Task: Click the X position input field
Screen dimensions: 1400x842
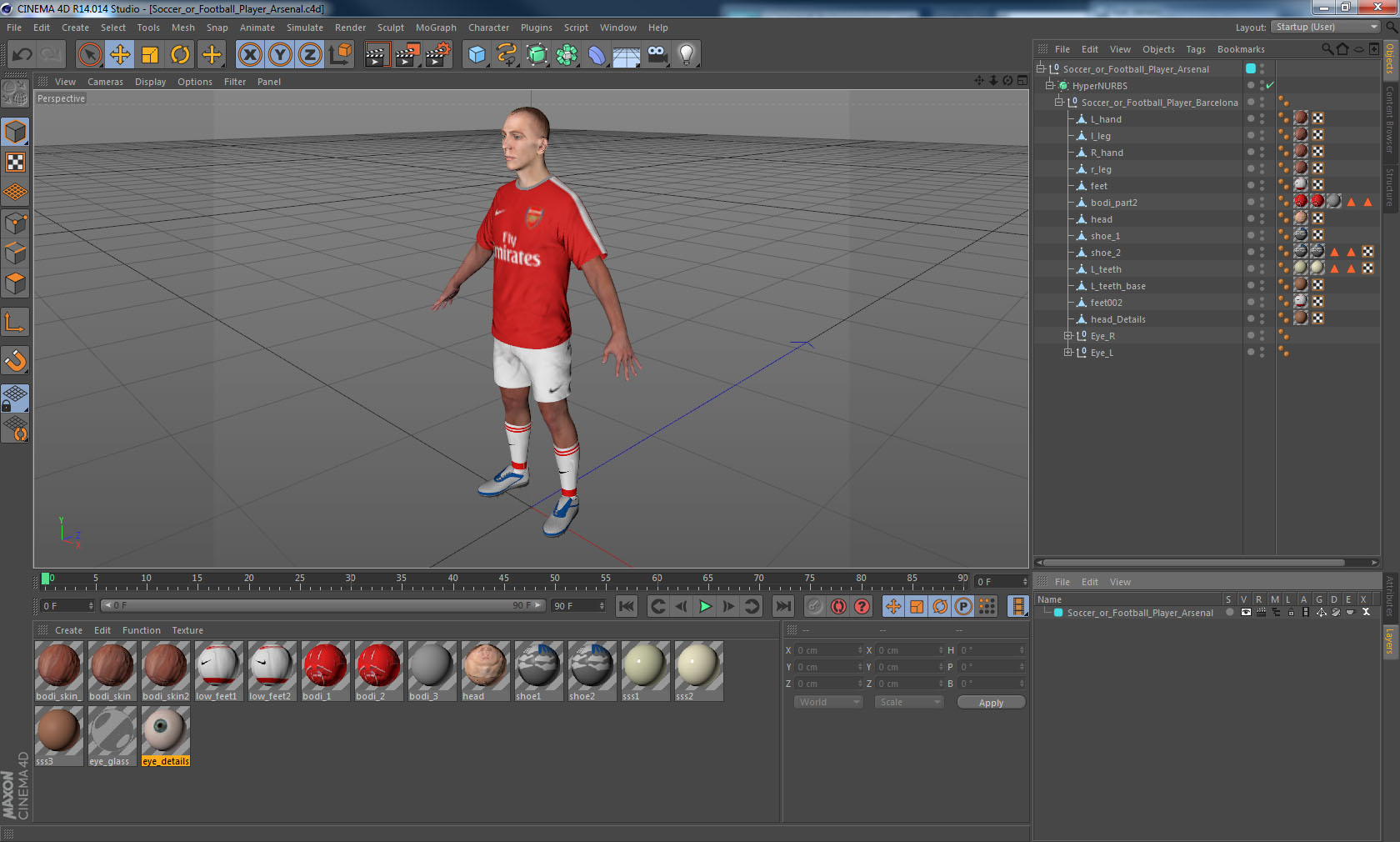Action: coord(830,650)
